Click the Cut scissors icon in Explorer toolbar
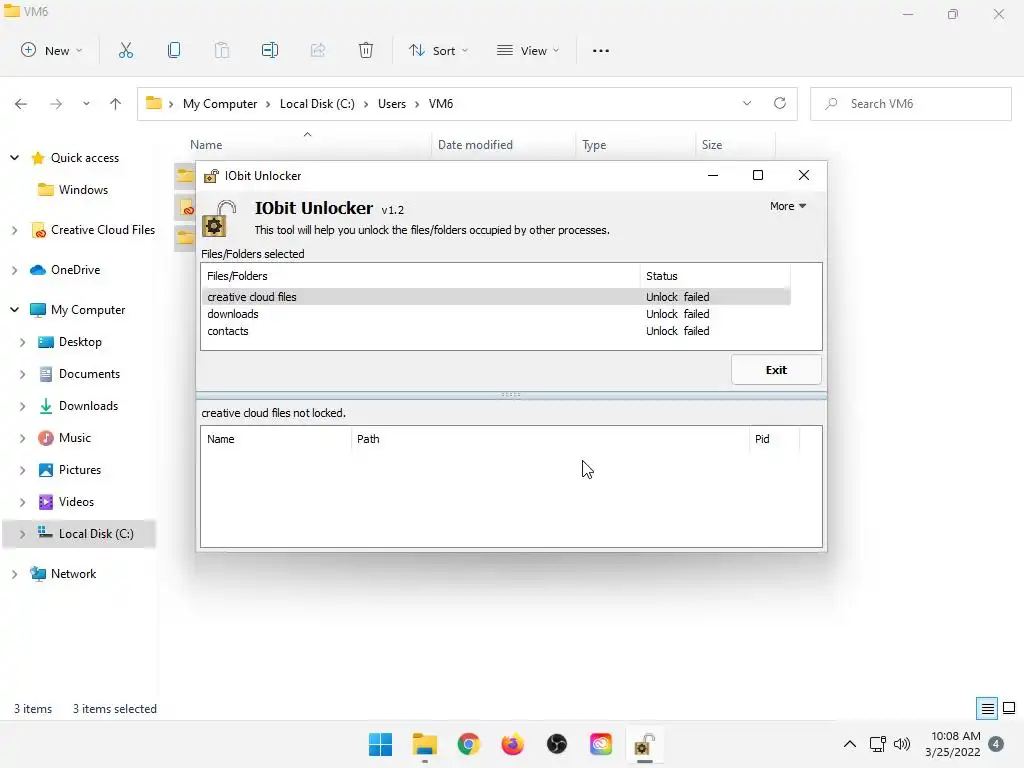 125,50
